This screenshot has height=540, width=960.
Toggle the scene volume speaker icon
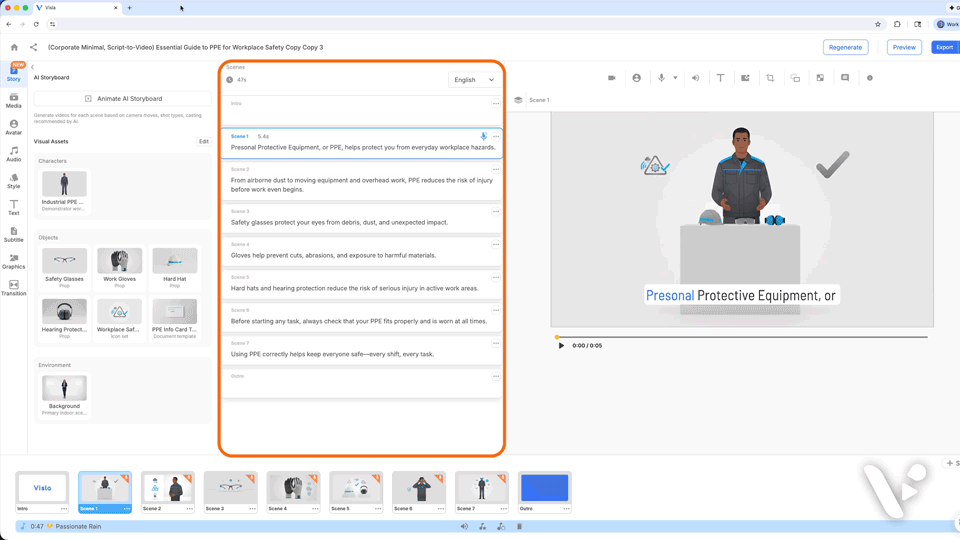point(695,78)
